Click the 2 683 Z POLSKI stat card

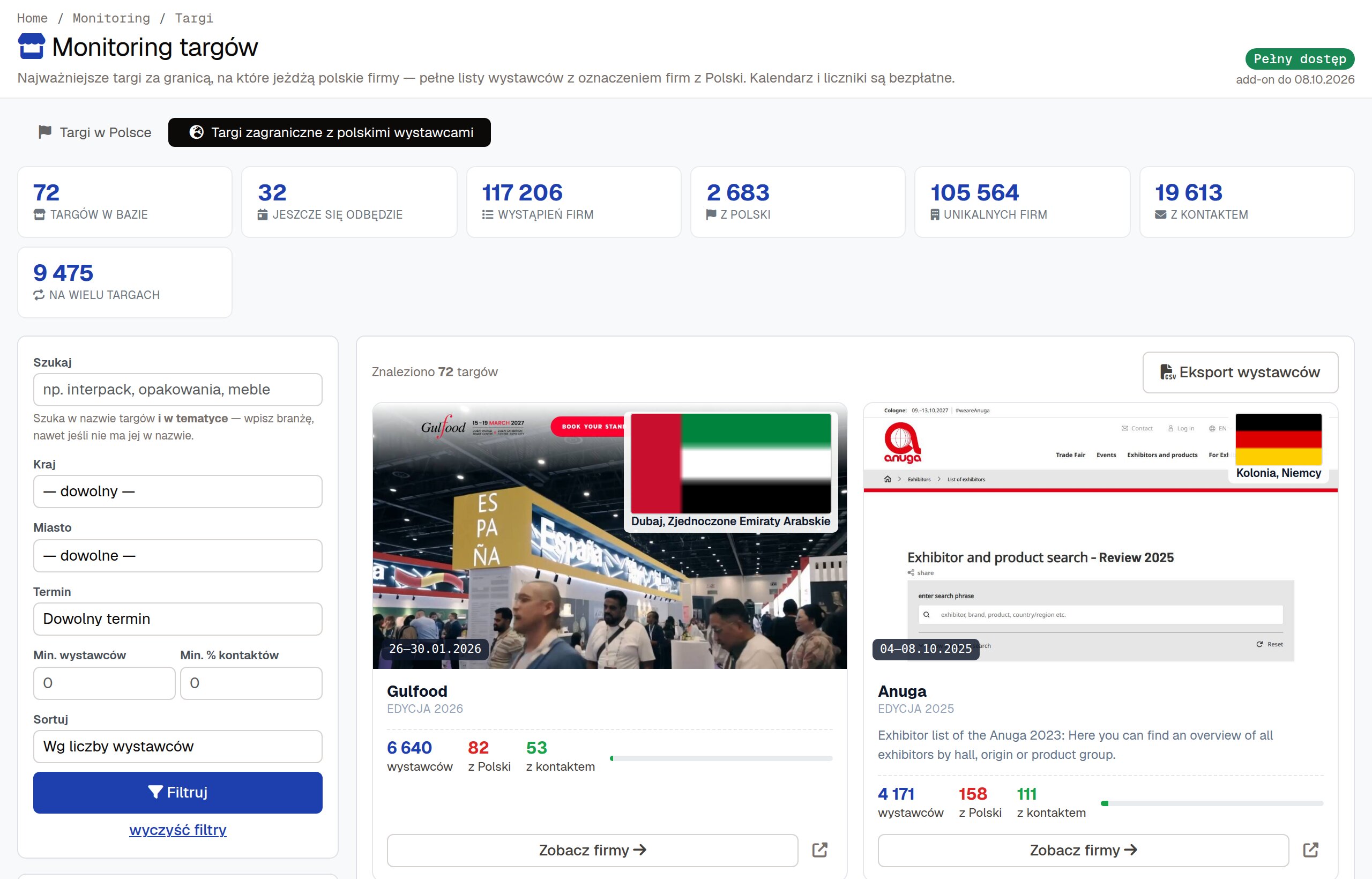(x=797, y=202)
